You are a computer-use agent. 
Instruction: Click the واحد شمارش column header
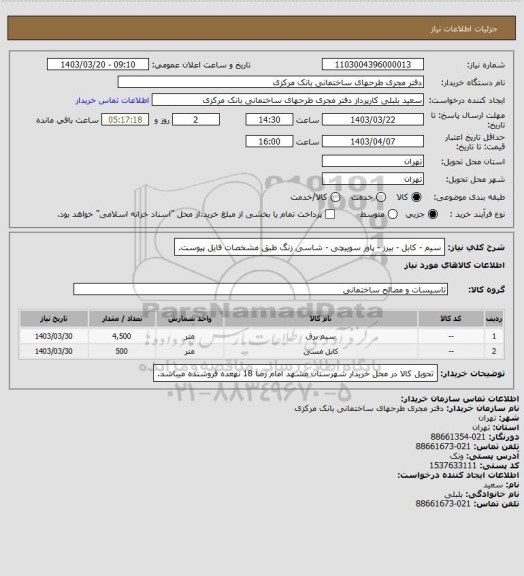pos(189,318)
